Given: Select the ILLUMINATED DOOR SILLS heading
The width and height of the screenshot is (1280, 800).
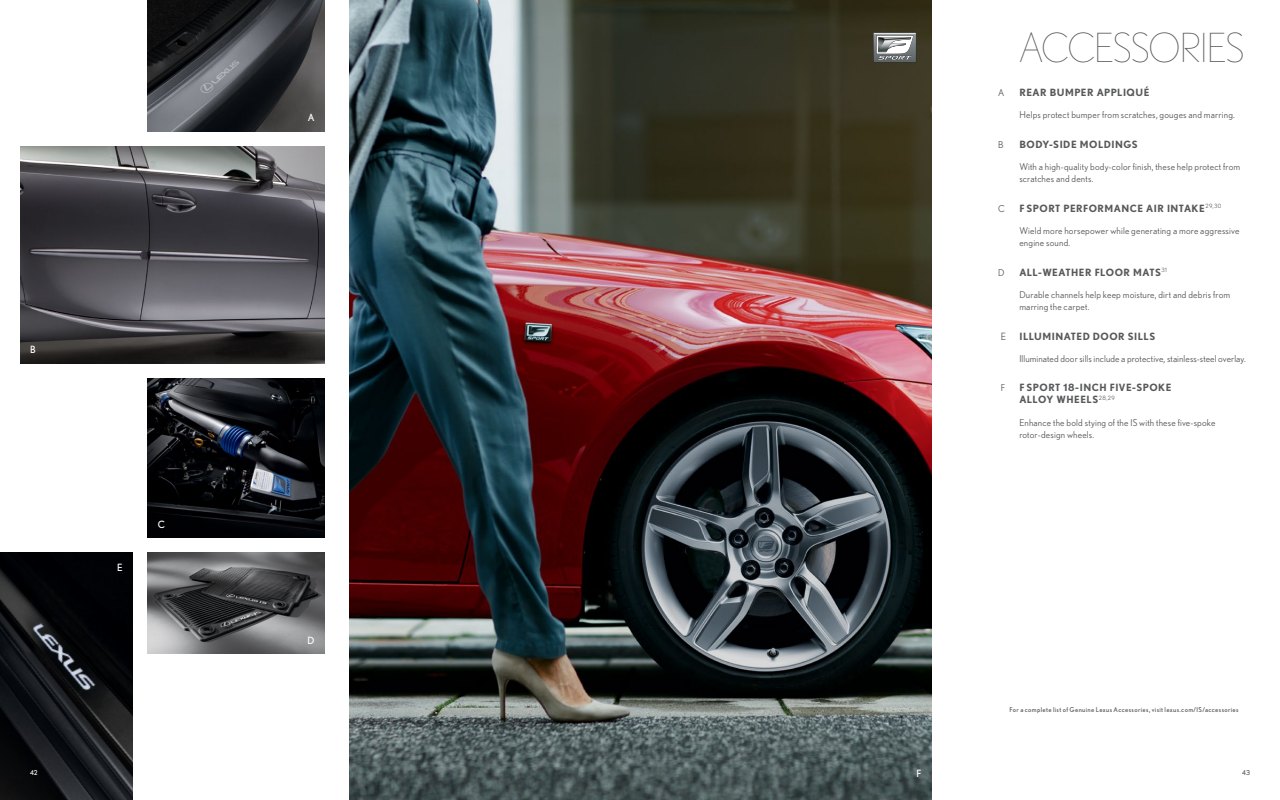Looking at the screenshot, I should 1087,337.
